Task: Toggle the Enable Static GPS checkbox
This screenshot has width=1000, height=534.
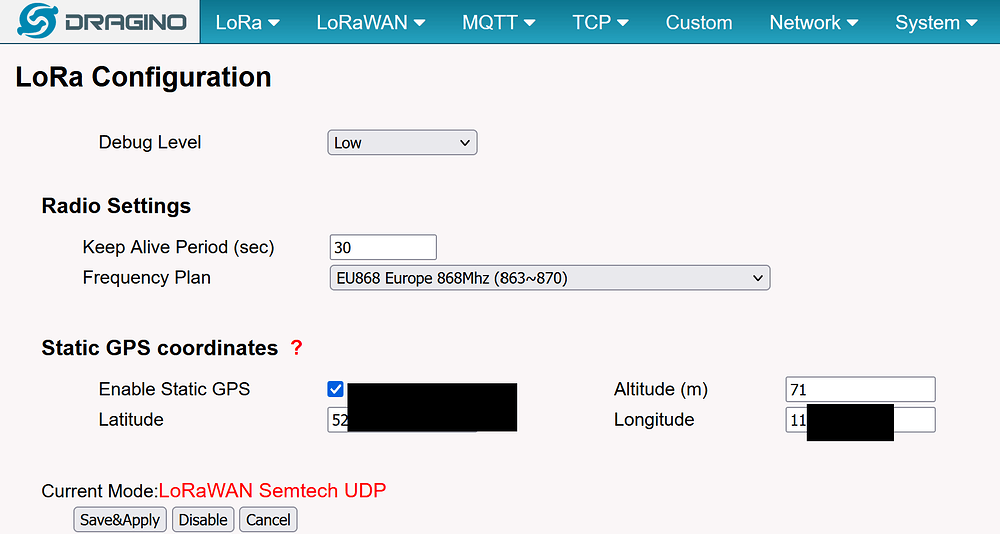Action: pyautogui.click(x=336, y=389)
